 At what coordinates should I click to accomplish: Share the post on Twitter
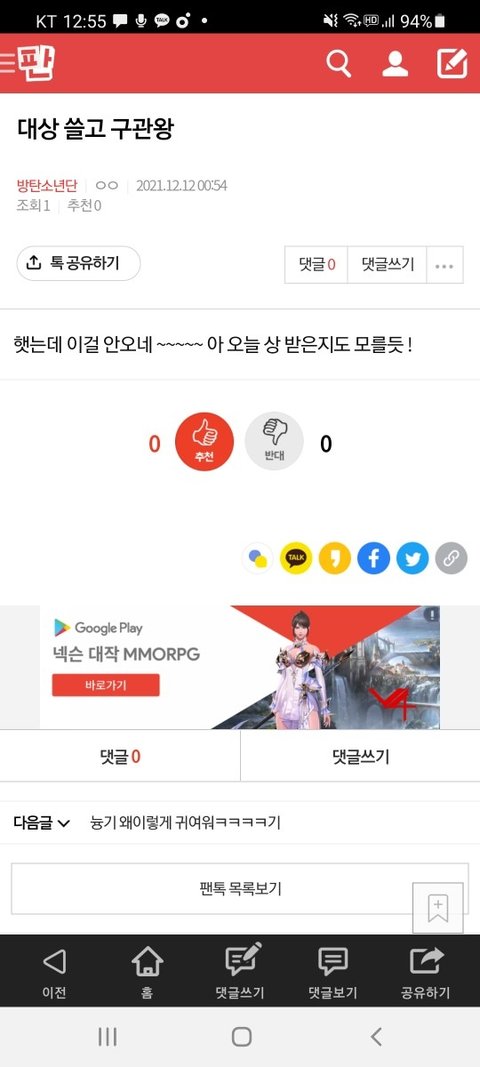413,559
